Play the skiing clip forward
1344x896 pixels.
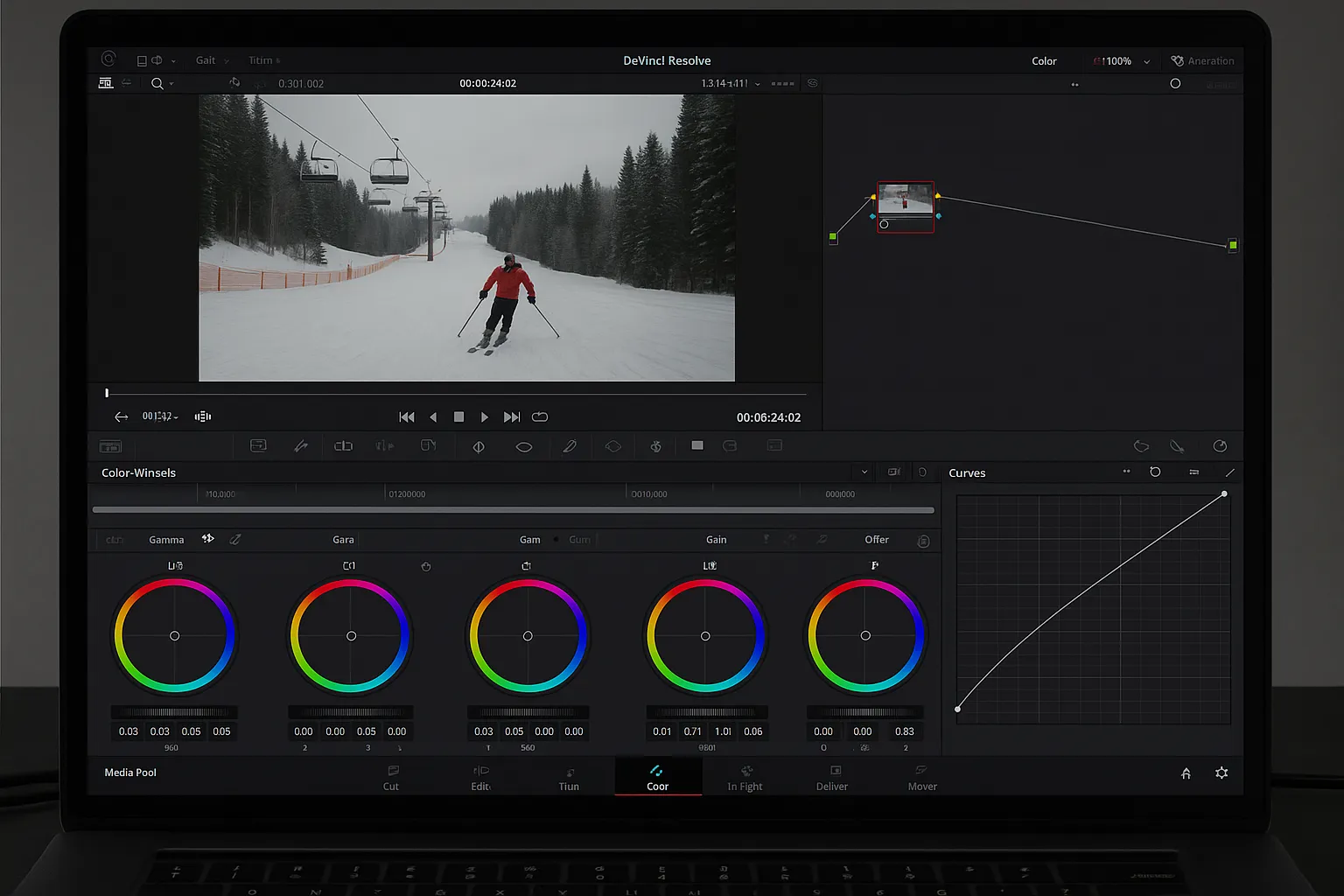(x=485, y=417)
